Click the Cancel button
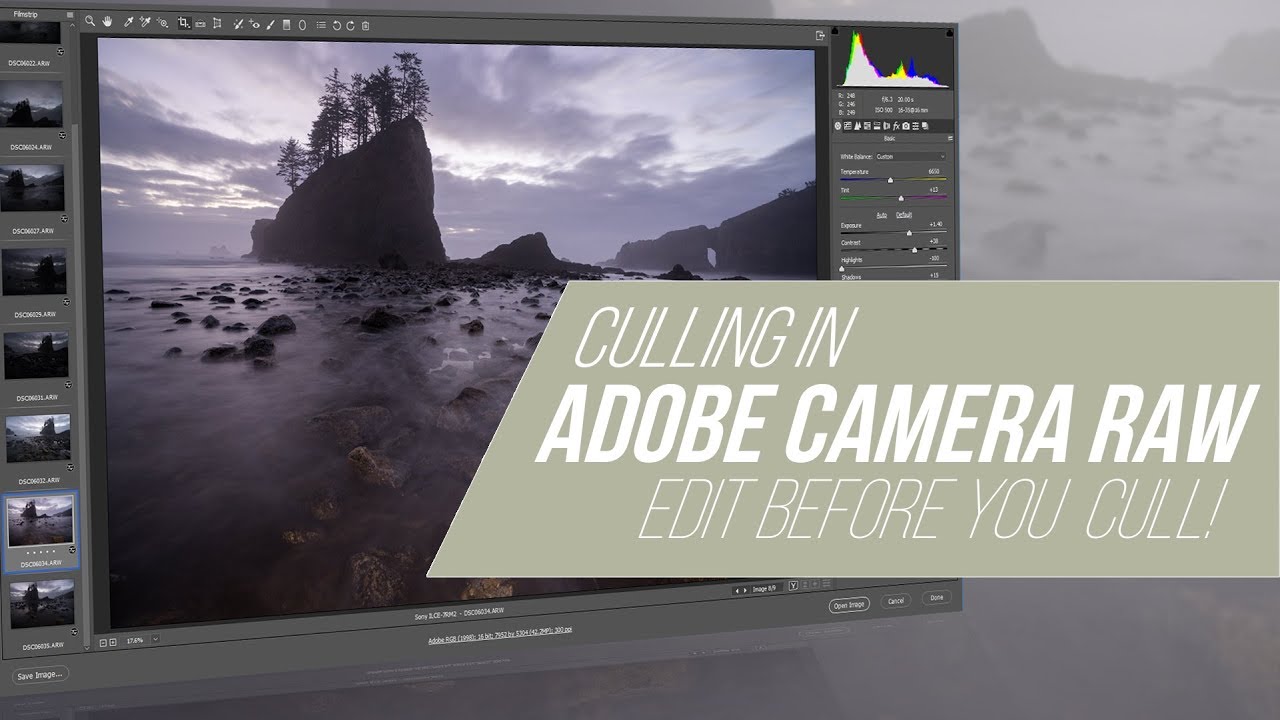 [896, 601]
